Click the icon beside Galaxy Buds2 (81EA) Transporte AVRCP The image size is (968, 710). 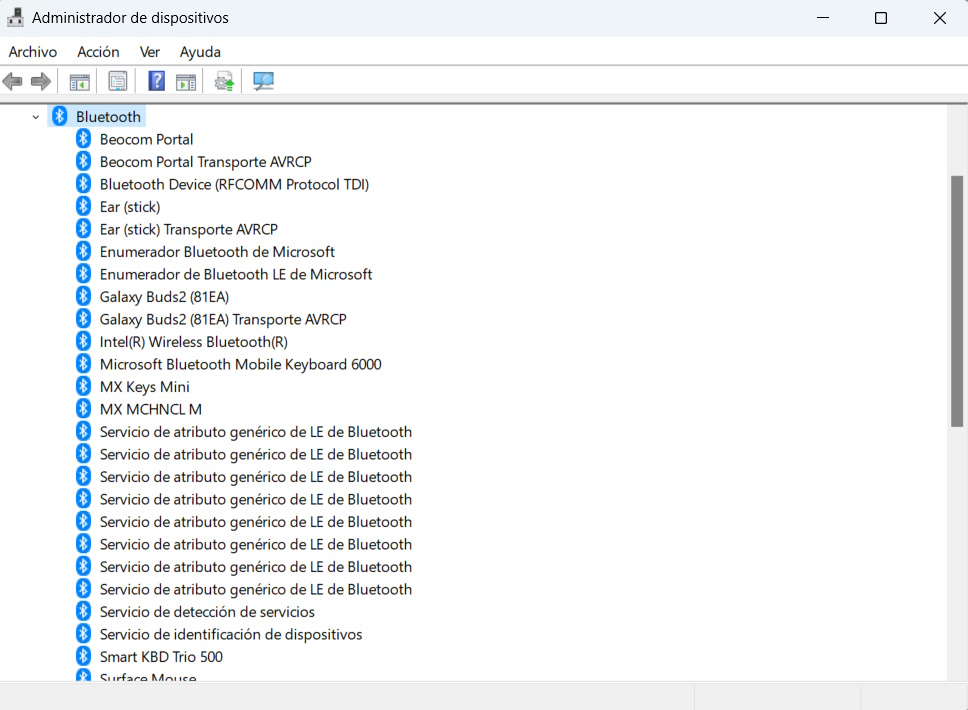tap(83, 319)
